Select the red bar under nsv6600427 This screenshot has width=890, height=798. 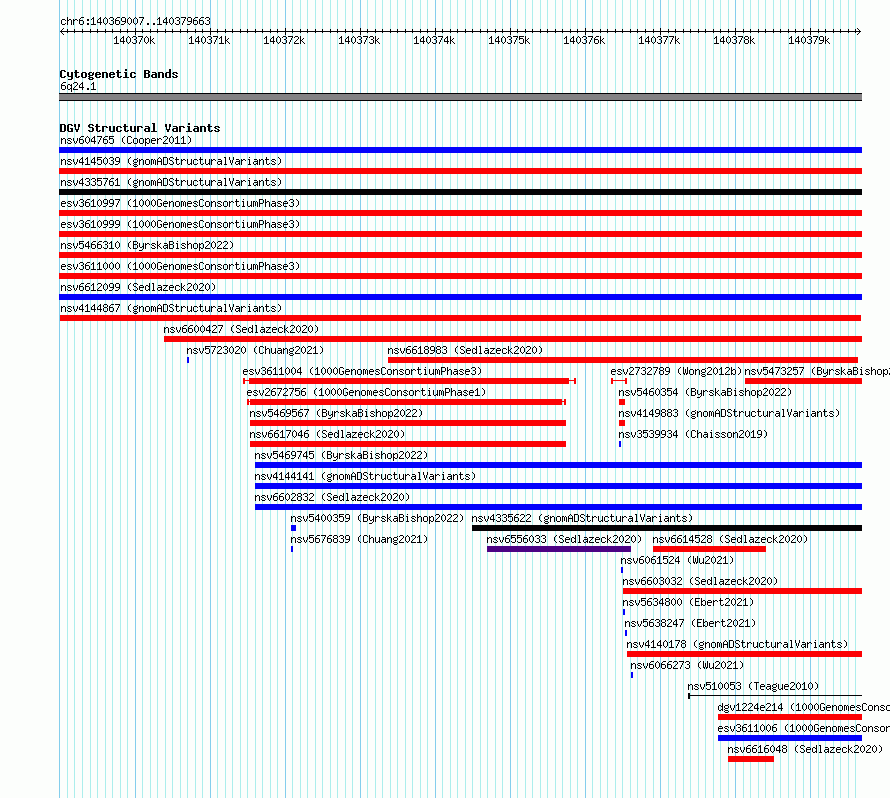513,339
